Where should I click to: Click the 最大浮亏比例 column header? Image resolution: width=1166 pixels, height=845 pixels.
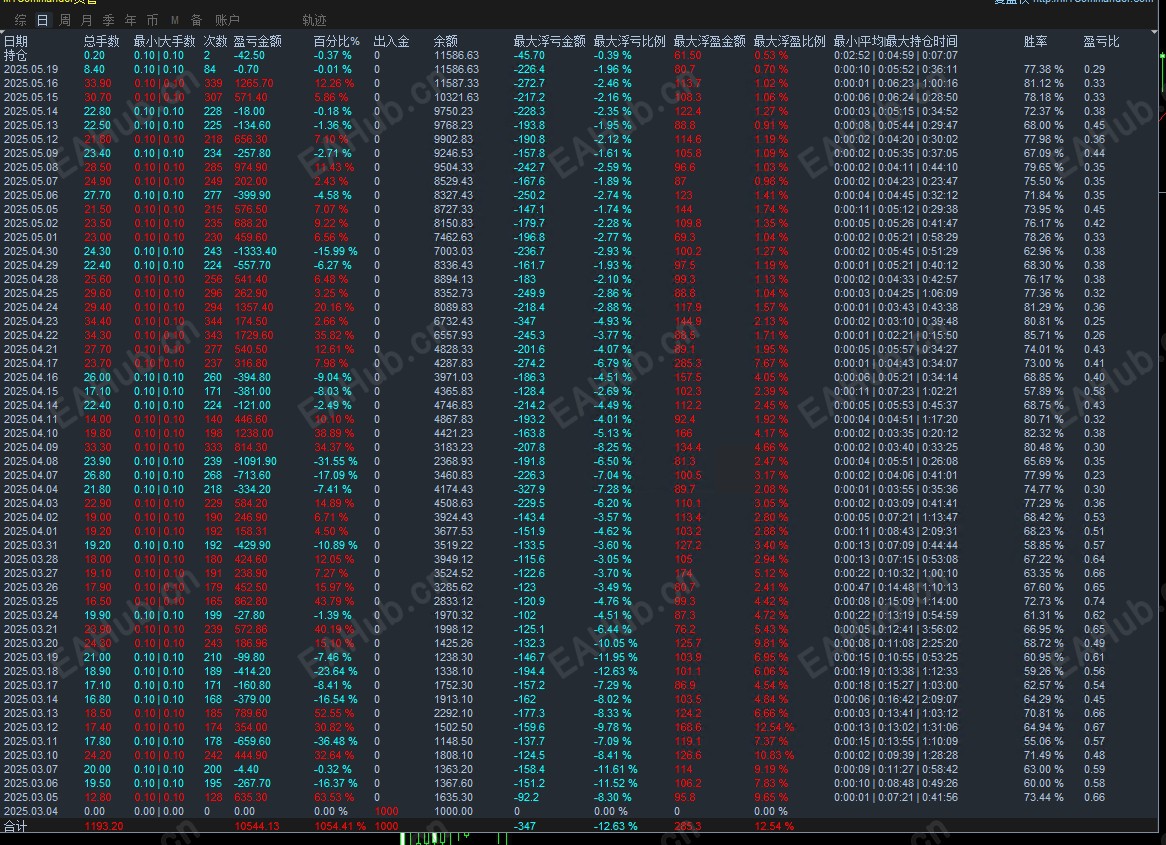tap(629, 41)
